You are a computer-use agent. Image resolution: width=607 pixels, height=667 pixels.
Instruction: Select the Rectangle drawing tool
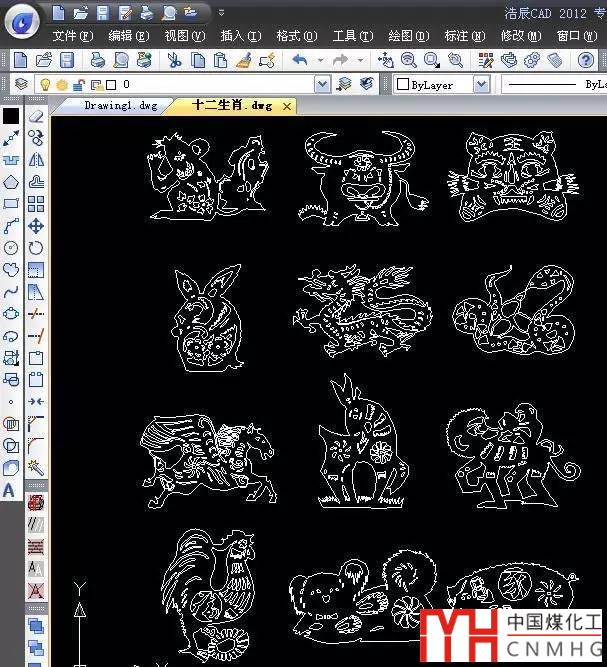(11, 204)
